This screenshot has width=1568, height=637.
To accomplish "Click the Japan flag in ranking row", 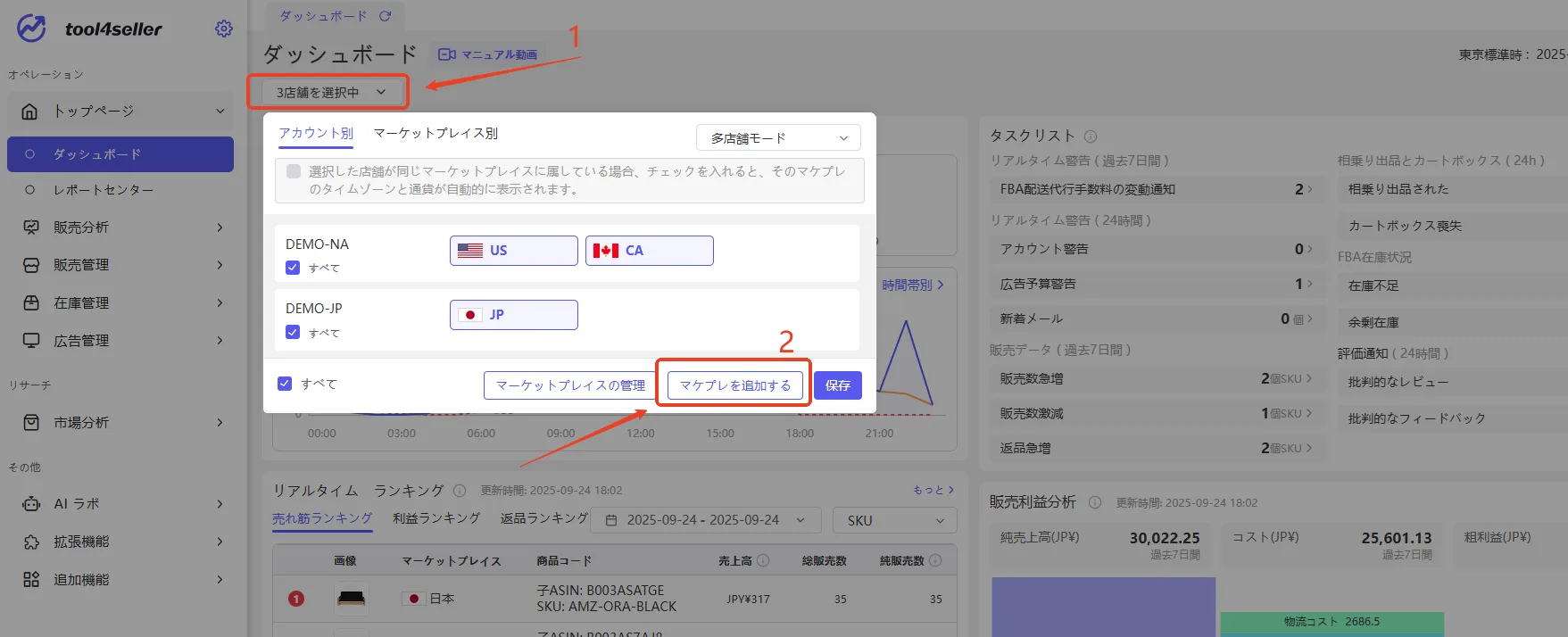I will (x=413, y=599).
